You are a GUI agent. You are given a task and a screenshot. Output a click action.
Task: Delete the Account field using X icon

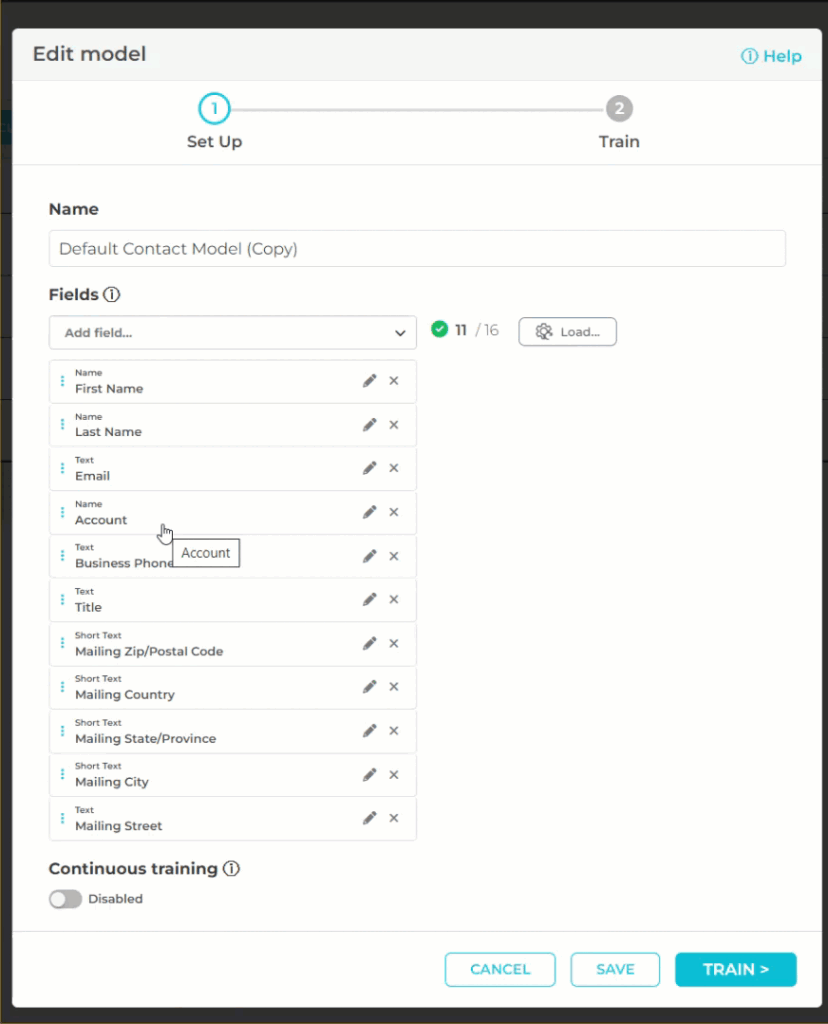click(x=394, y=512)
